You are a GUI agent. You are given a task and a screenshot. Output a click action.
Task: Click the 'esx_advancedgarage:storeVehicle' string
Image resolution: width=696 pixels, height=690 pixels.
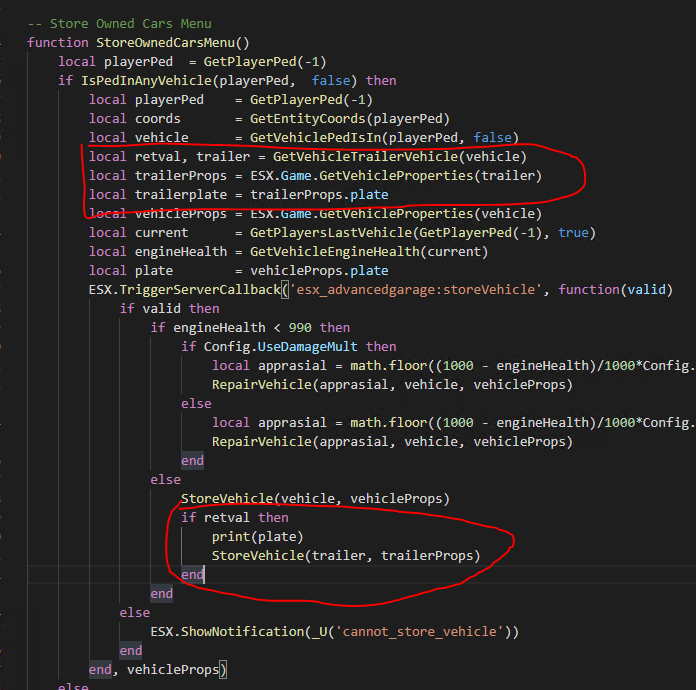(415, 290)
